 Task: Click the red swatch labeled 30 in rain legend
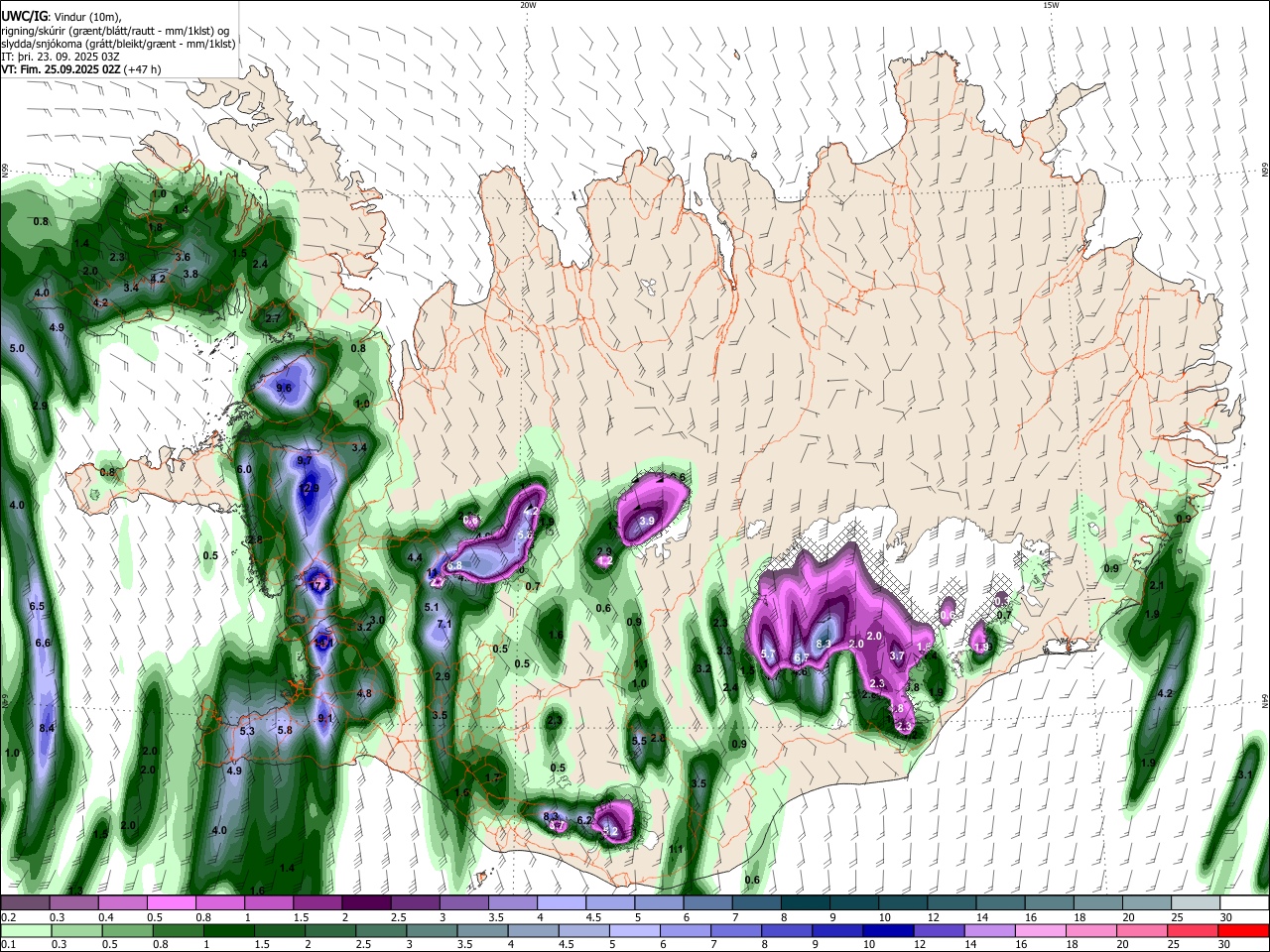tap(1245, 930)
